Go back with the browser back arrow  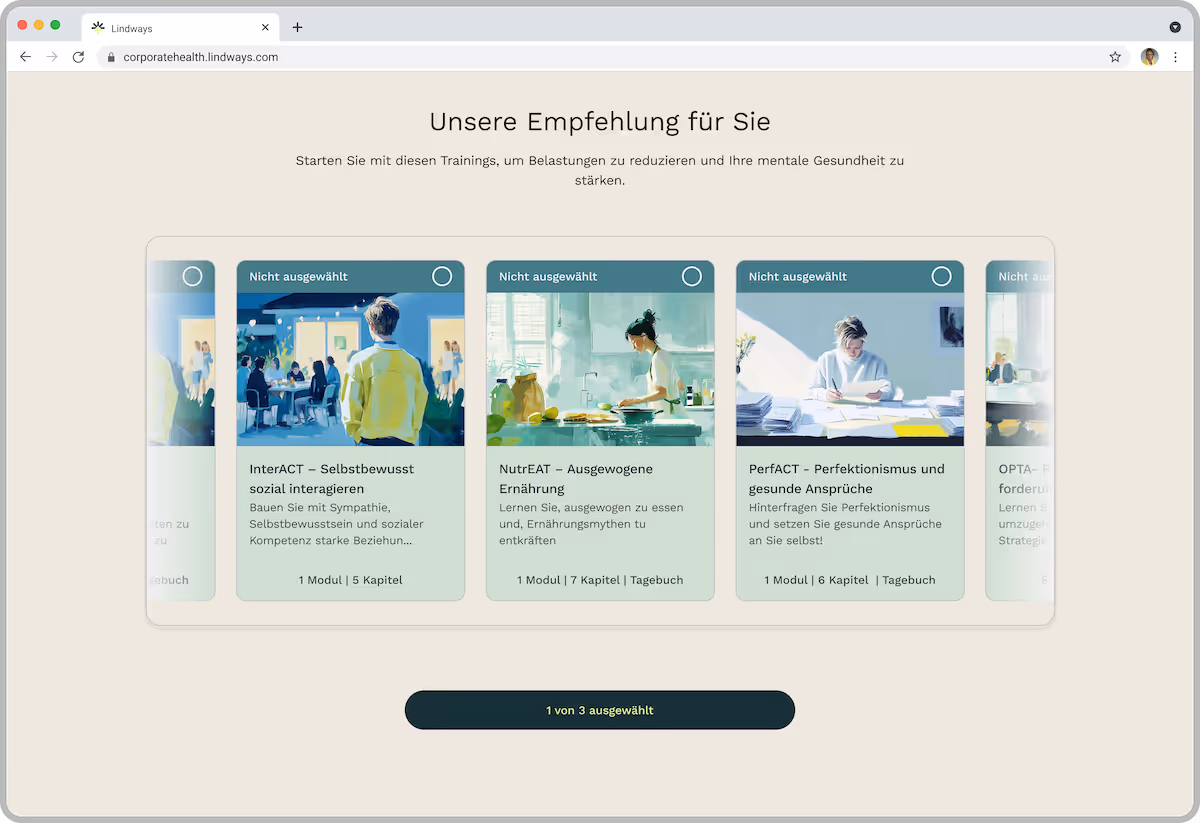point(26,57)
